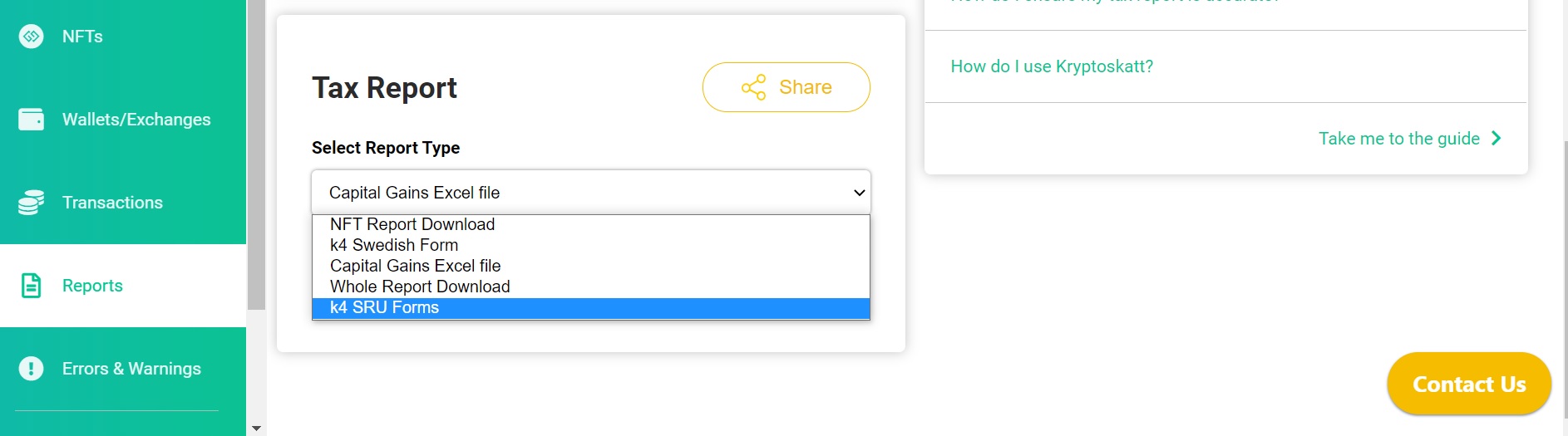Click the arrow next to Take me to the guide
This screenshot has width=1568, height=436.
coord(1497,138)
